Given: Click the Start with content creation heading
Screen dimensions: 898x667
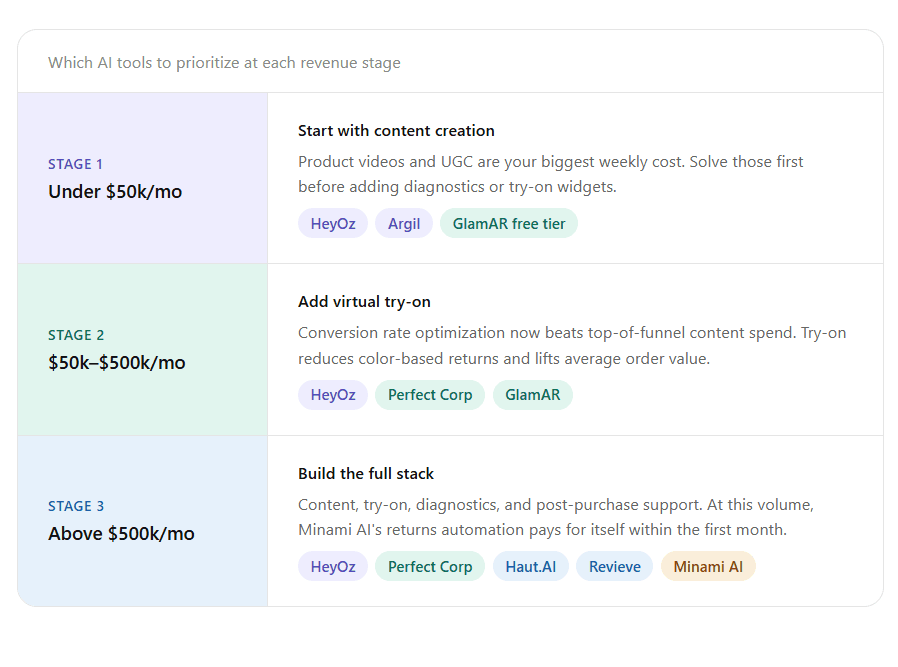Looking at the screenshot, I should pyautogui.click(x=396, y=131).
